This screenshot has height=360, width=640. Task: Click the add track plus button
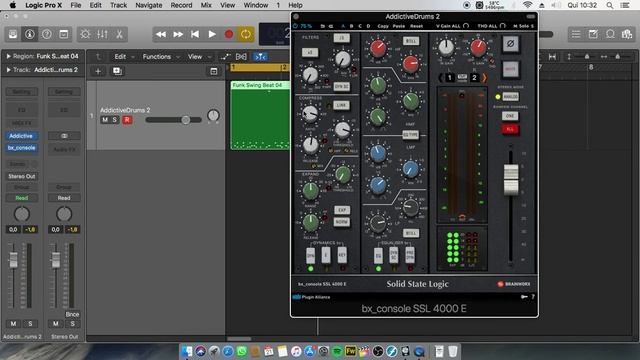[98, 71]
